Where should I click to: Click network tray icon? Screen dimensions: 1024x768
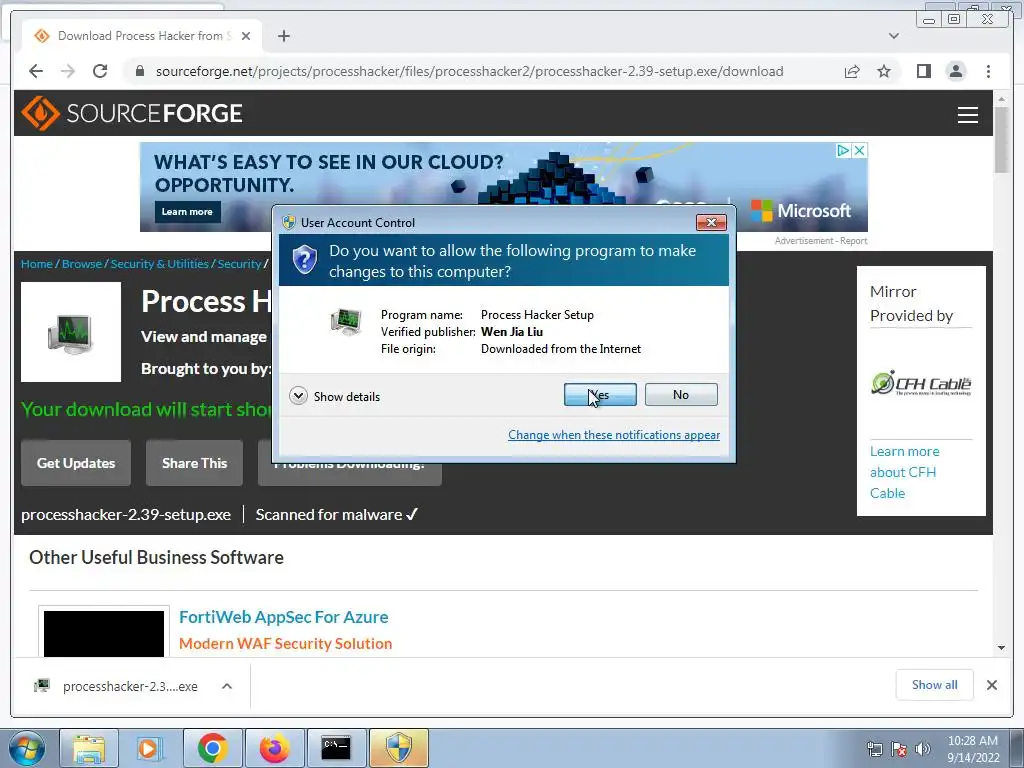[x=874, y=749]
